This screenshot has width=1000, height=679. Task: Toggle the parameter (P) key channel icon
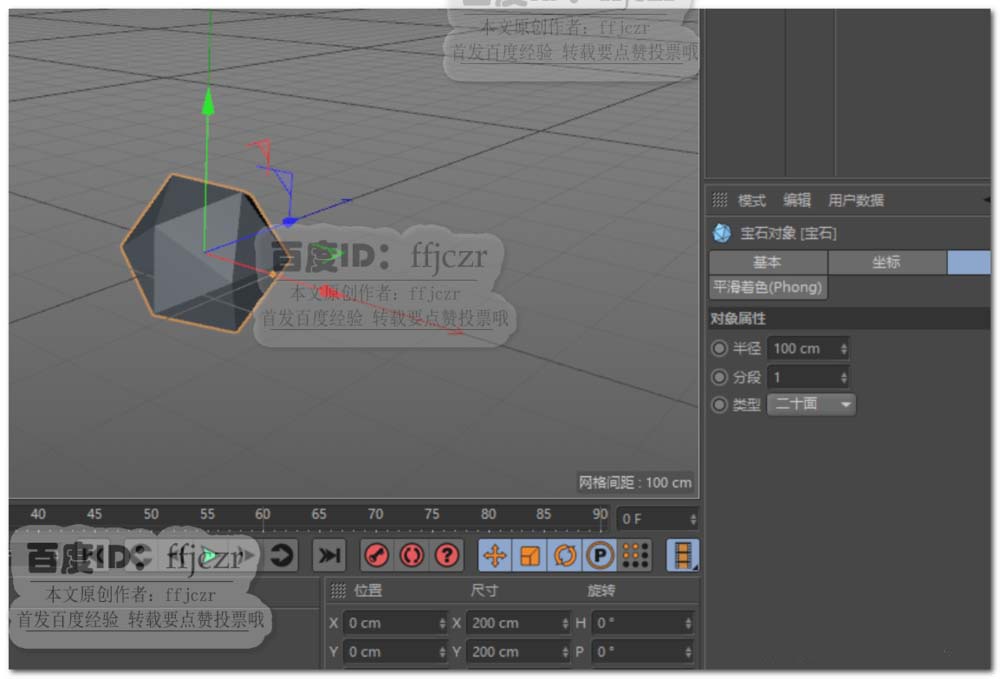(599, 555)
